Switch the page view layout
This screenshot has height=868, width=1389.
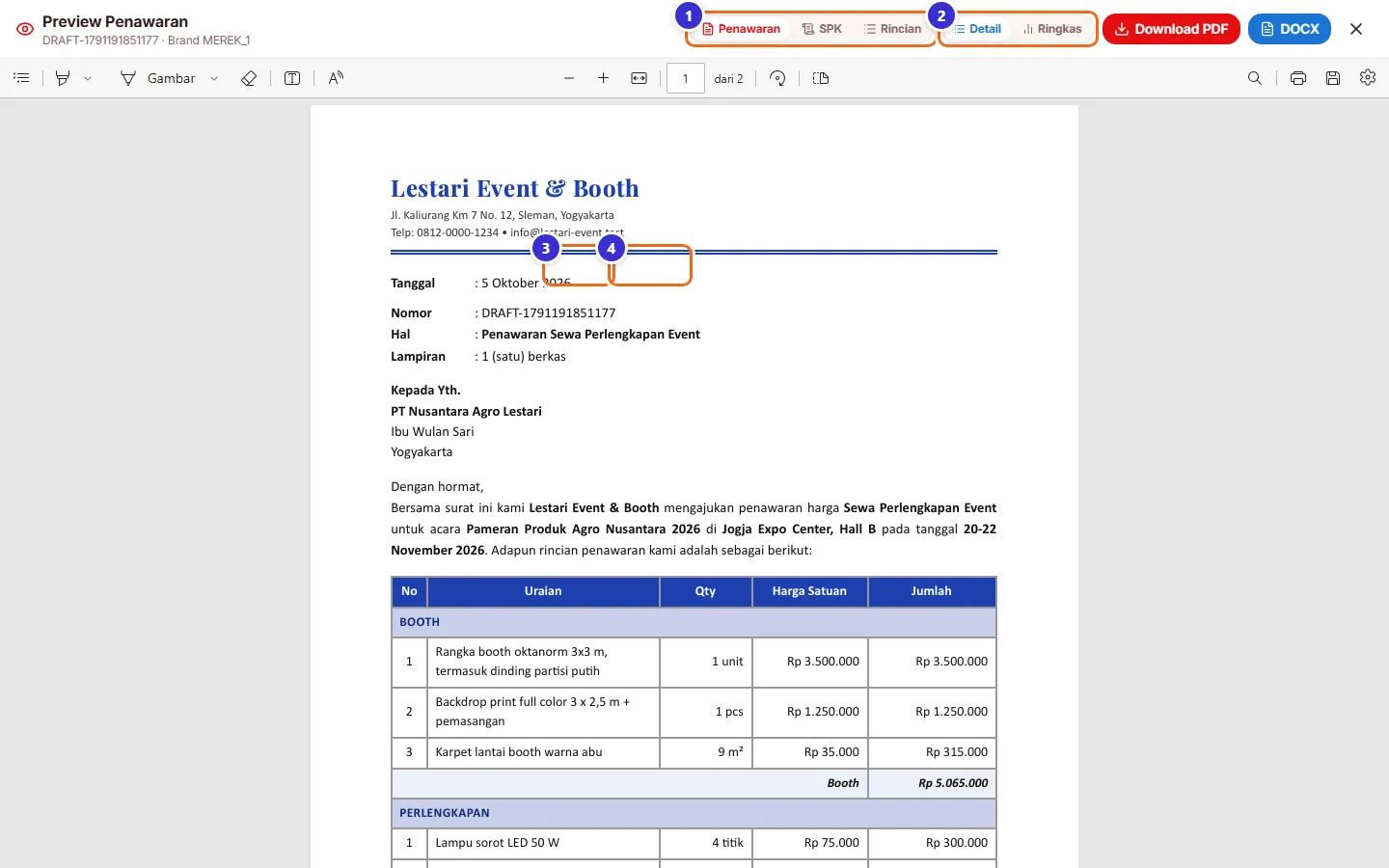pos(821,78)
